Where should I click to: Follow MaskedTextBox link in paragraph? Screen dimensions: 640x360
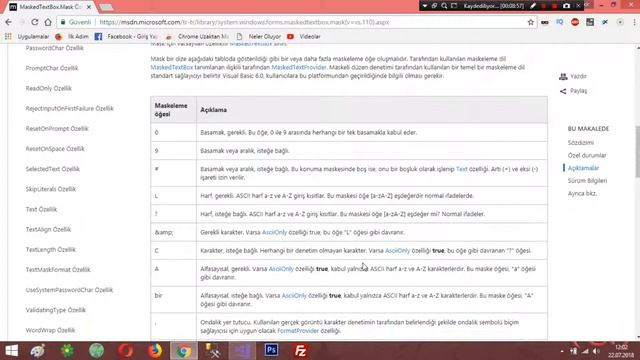[171, 67]
